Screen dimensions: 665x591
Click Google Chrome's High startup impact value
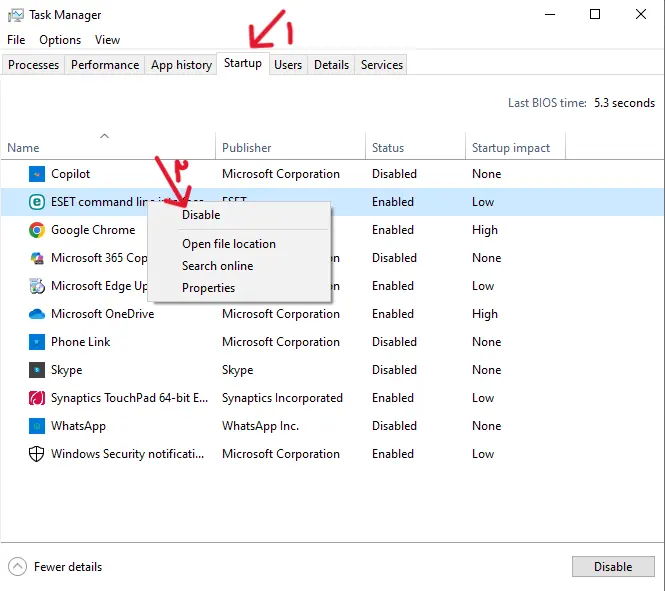coord(485,230)
